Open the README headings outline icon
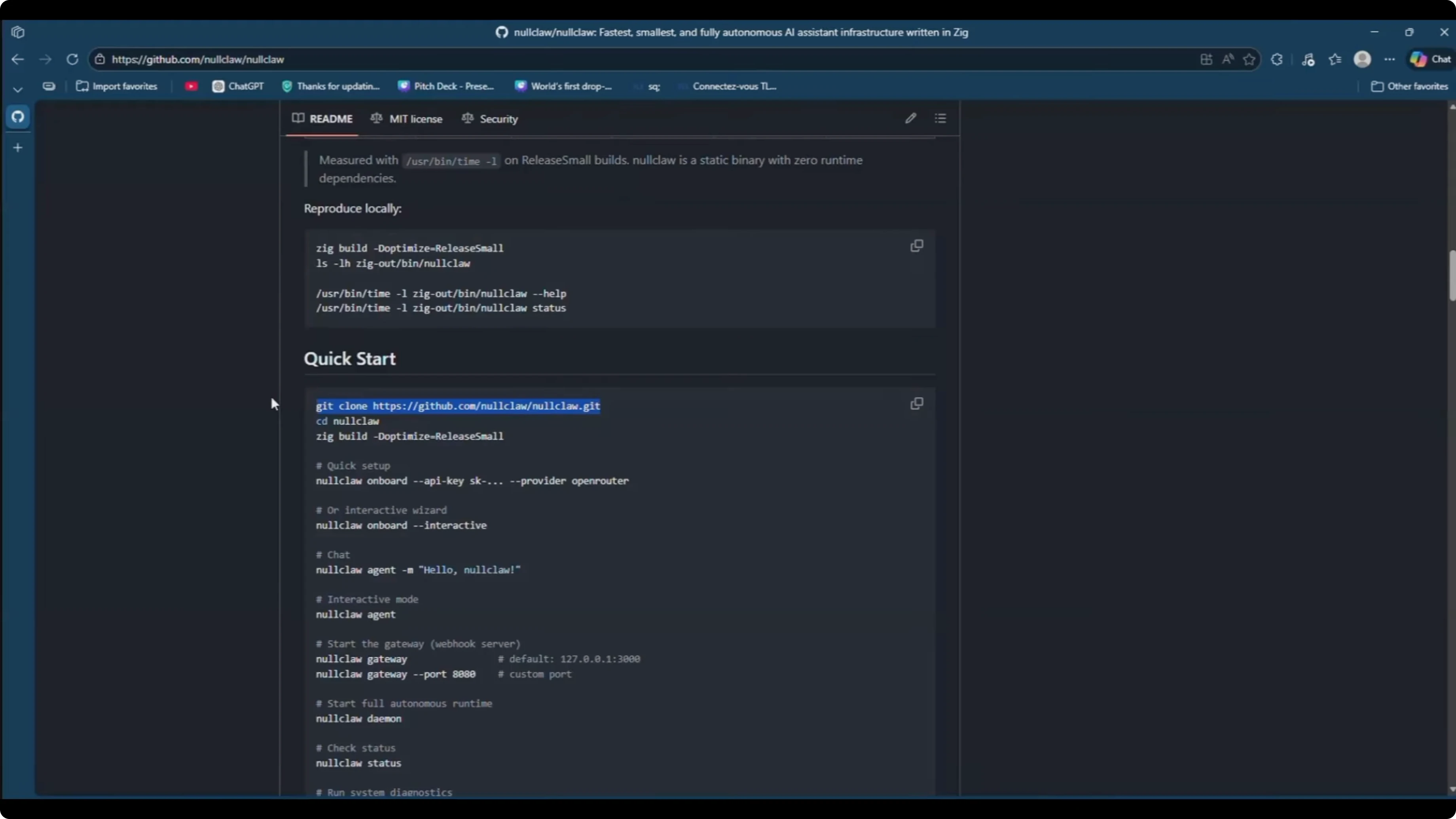 pyautogui.click(x=940, y=118)
